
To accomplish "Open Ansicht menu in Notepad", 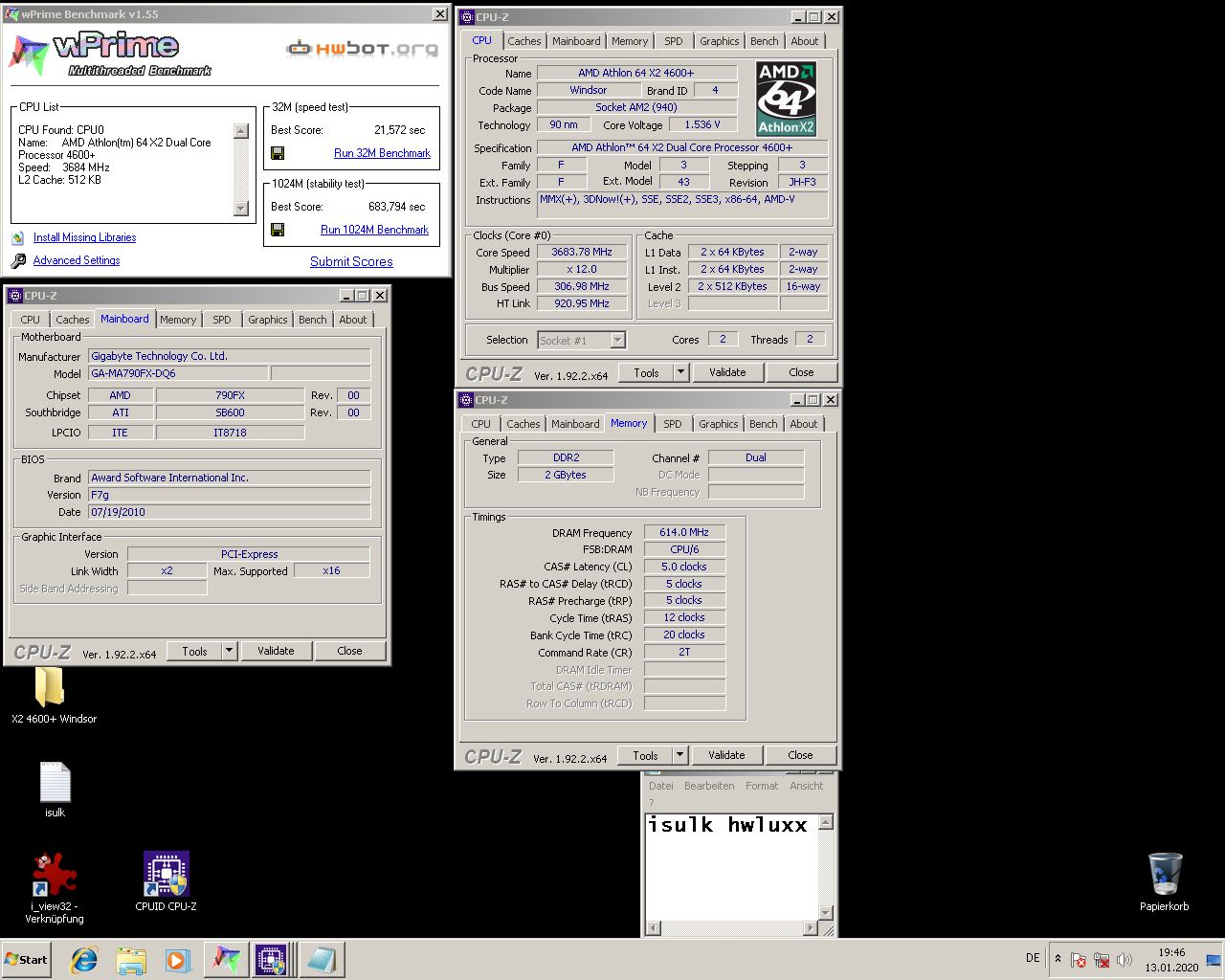I will click(806, 786).
